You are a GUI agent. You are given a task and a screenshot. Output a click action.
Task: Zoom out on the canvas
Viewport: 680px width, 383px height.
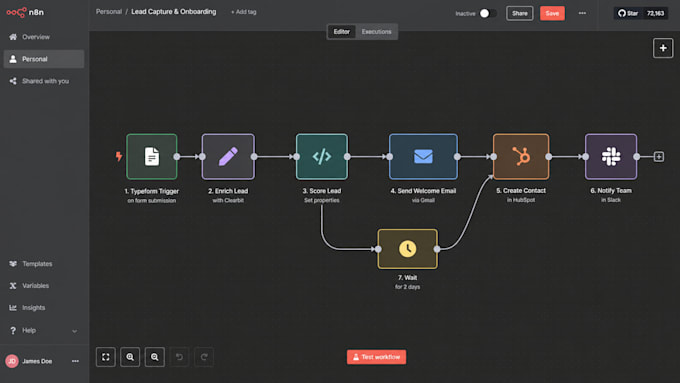(155, 357)
